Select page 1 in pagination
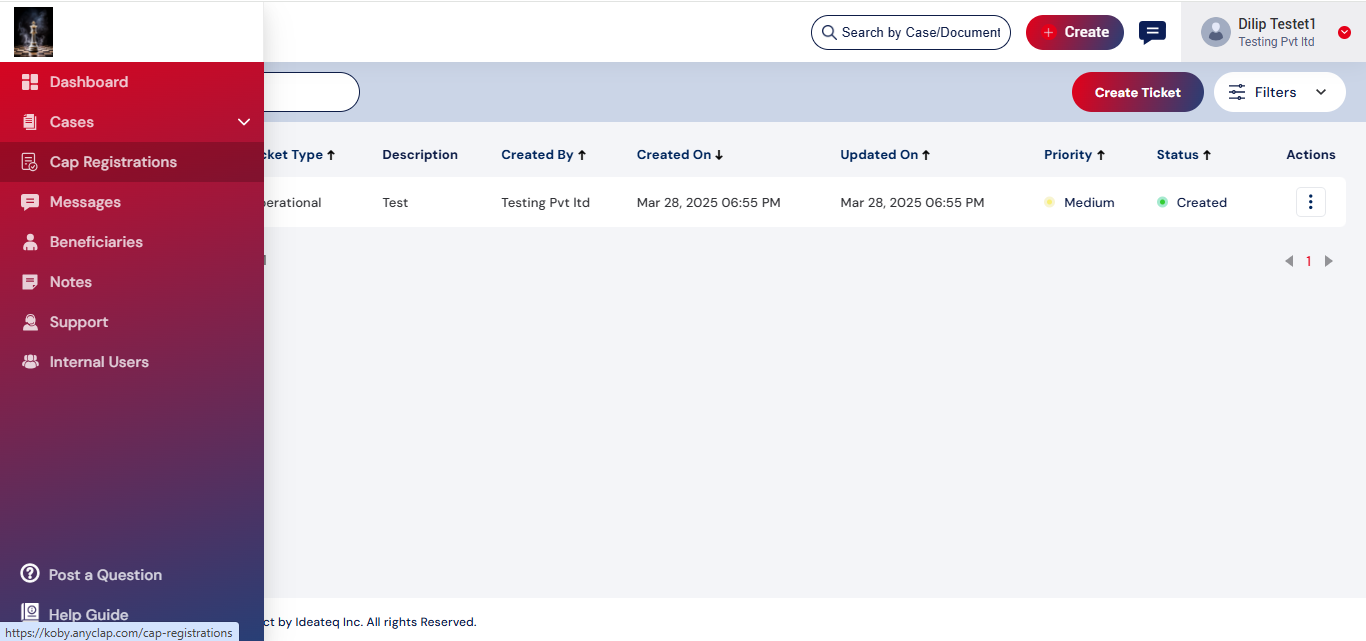The image size is (1366, 641). (1308, 261)
